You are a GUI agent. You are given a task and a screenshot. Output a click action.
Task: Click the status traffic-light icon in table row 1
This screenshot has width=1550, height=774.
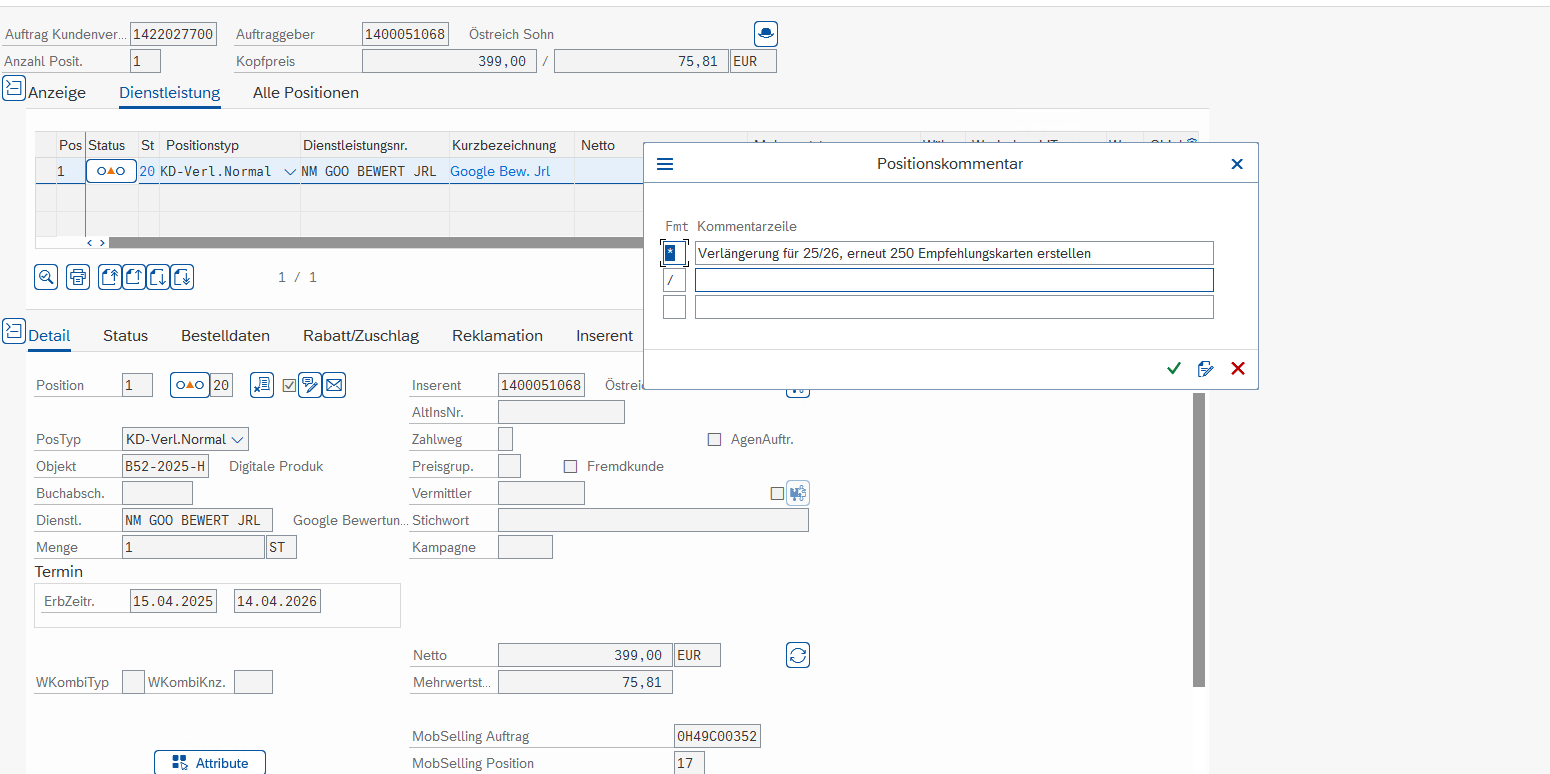(111, 171)
